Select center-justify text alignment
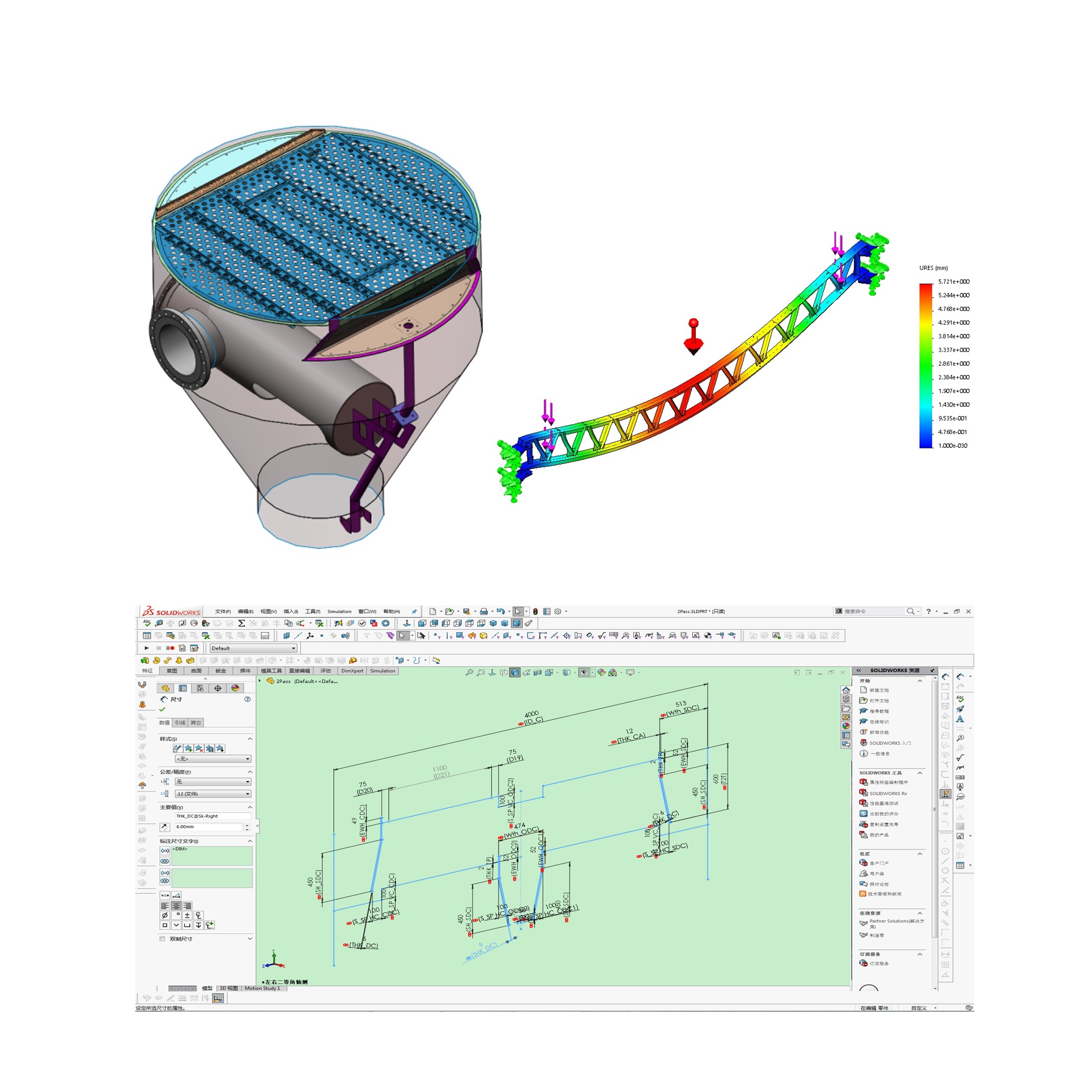The width and height of the screenshot is (1092, 1092). point(176,906)
